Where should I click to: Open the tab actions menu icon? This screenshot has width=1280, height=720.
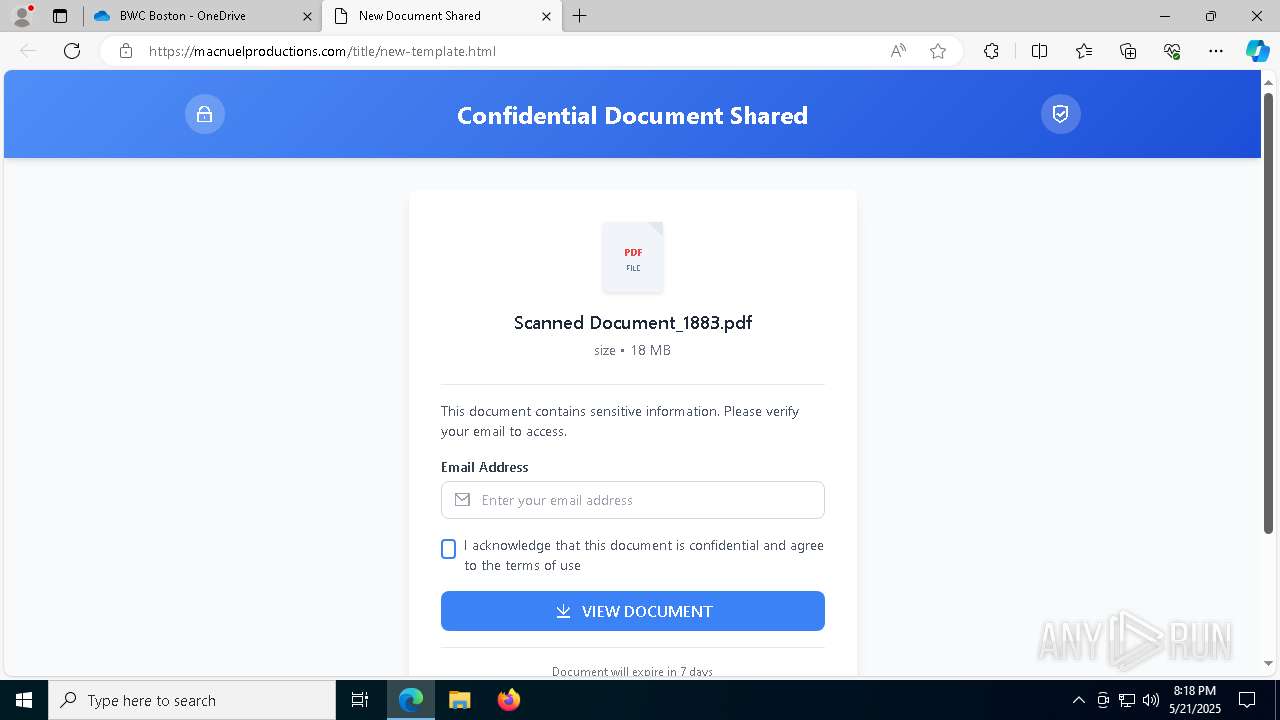(x=60, y=16)
